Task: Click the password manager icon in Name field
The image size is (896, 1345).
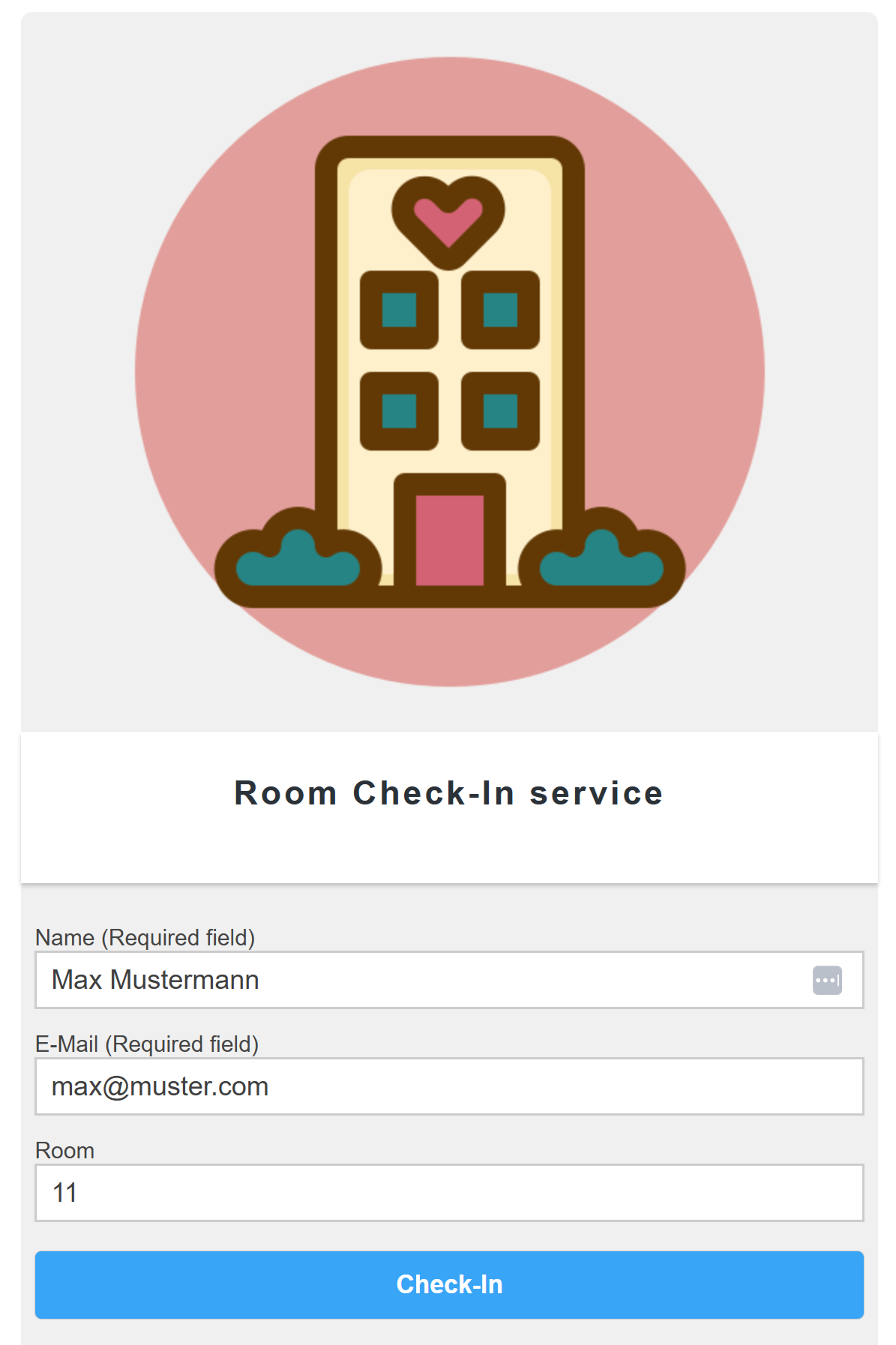Action: click(x=827, y=980)
